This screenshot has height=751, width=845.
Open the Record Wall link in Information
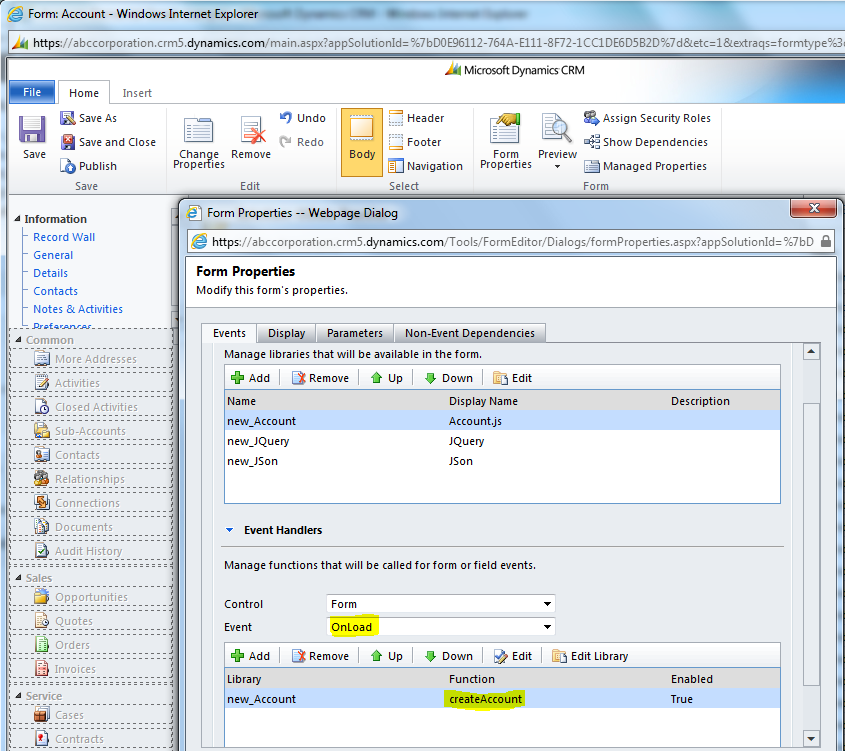[64, 237]
